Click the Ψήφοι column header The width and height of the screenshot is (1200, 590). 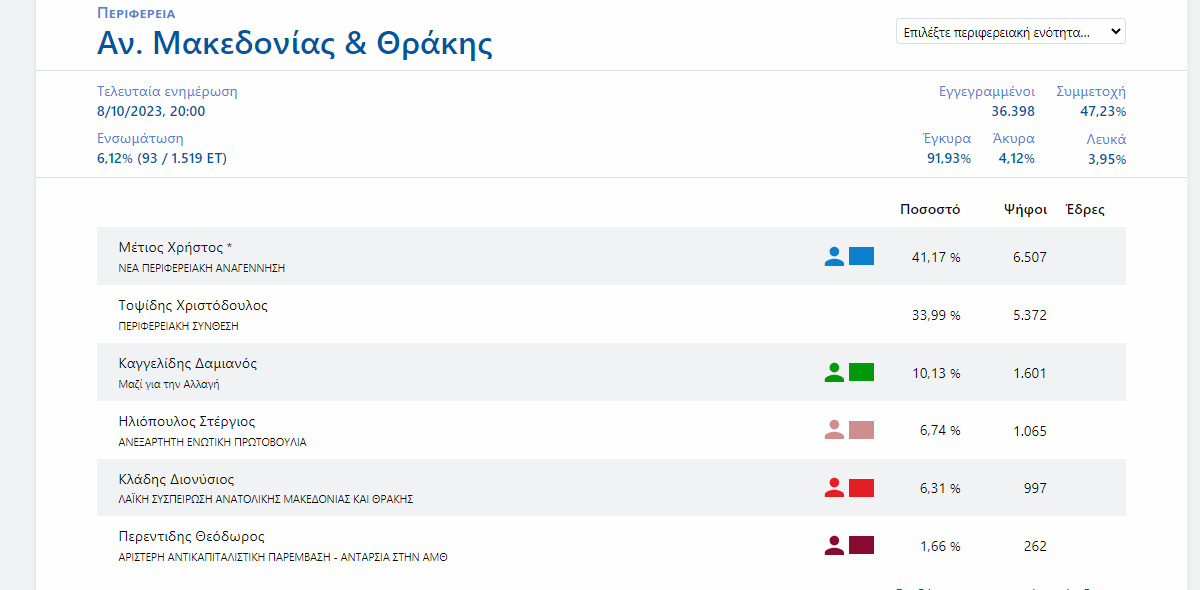(1025, 209)
